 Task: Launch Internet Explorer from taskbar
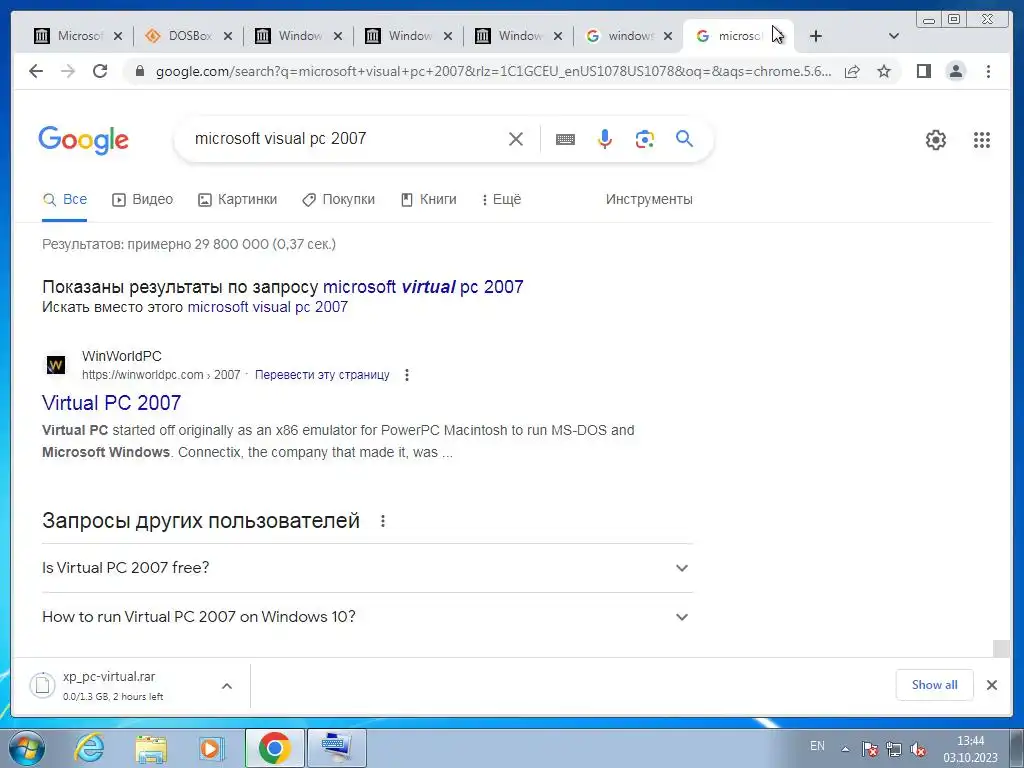[89, 748]
